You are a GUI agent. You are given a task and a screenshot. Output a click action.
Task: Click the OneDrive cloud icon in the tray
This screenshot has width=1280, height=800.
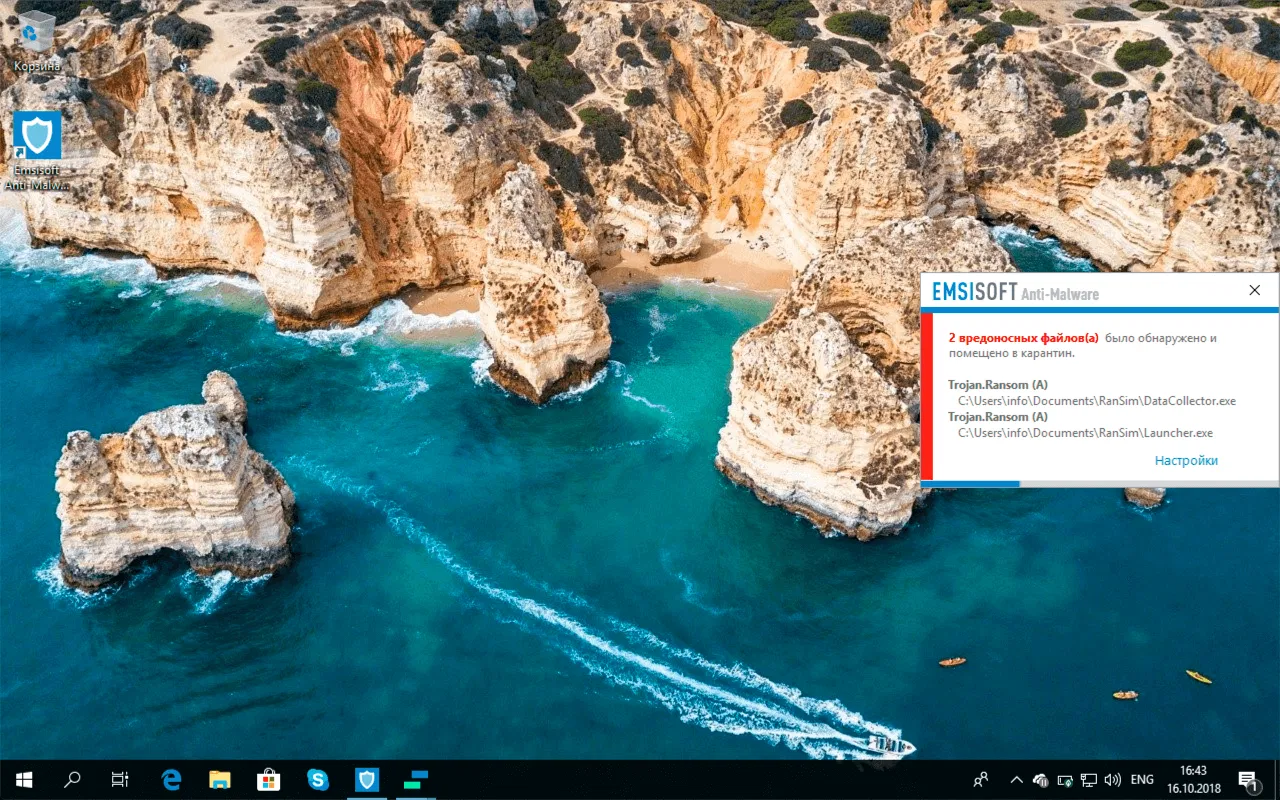[x=1039, y=780]
